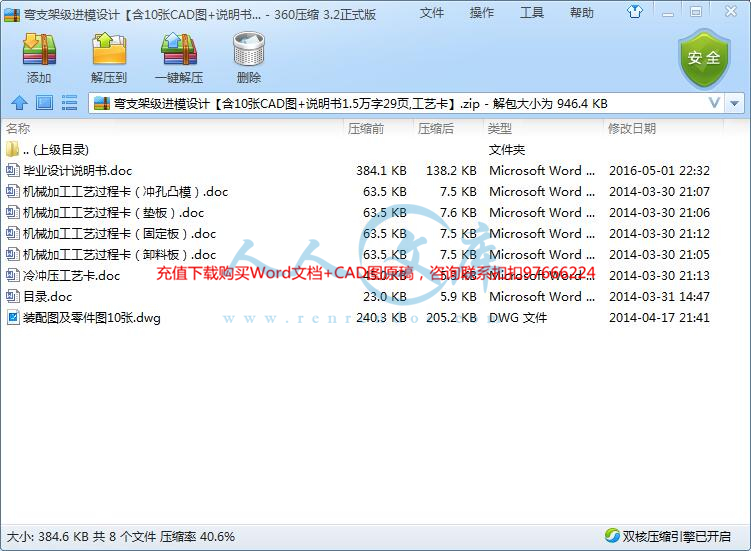Screen dimensions: 751x551
Task: Click the 解压到 (Extract to) icon
Action: click(x=109, y=49)
